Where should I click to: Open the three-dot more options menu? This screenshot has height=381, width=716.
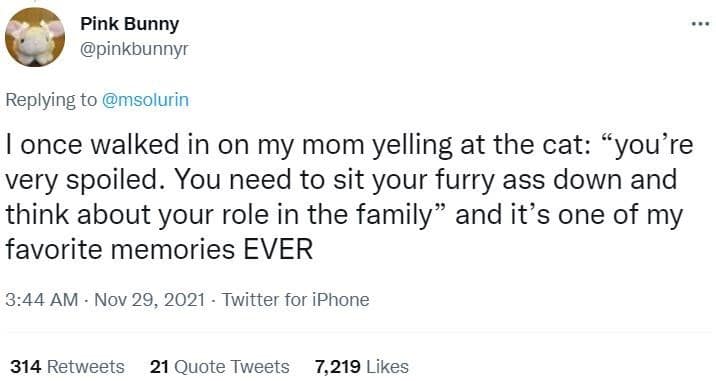point(700,24)
